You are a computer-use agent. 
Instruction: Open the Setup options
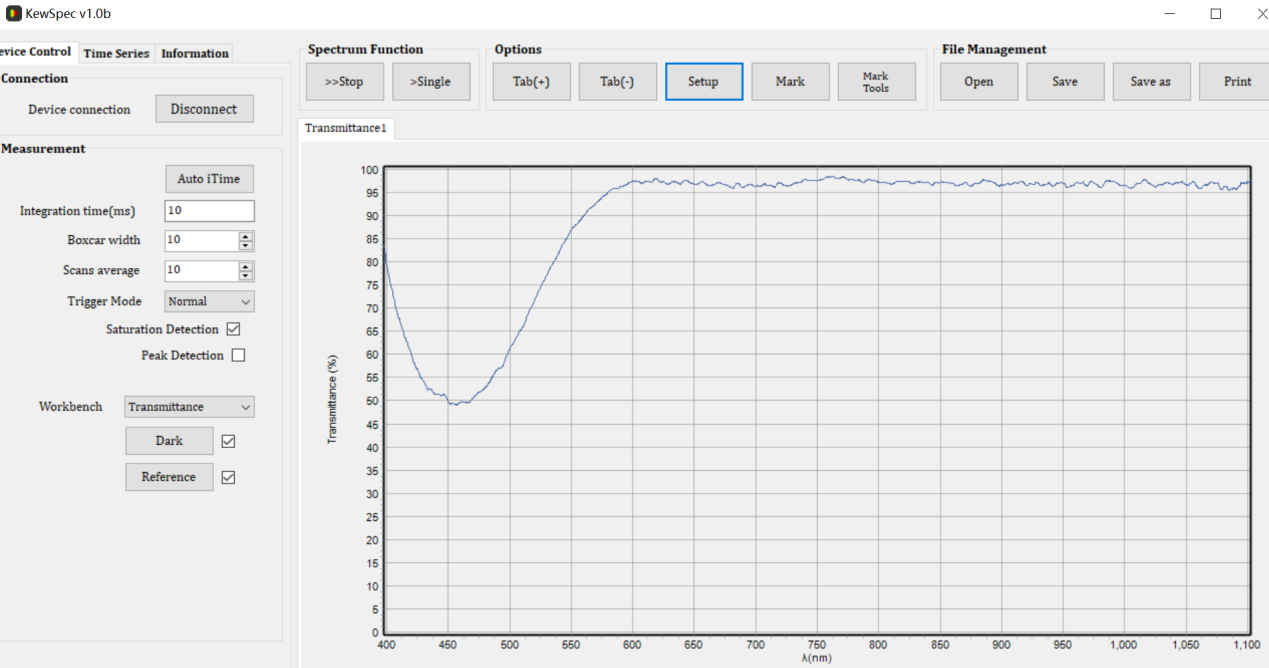[703, 82]
